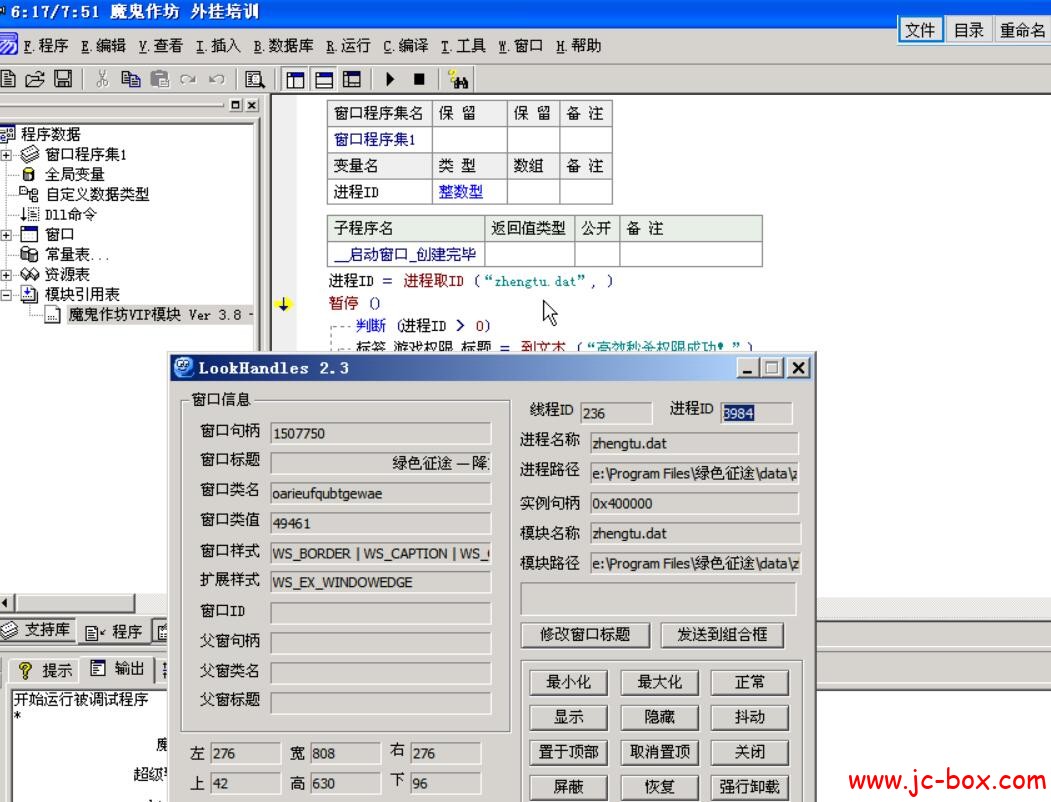Collapse the 模块引用表 tree node

7,295
